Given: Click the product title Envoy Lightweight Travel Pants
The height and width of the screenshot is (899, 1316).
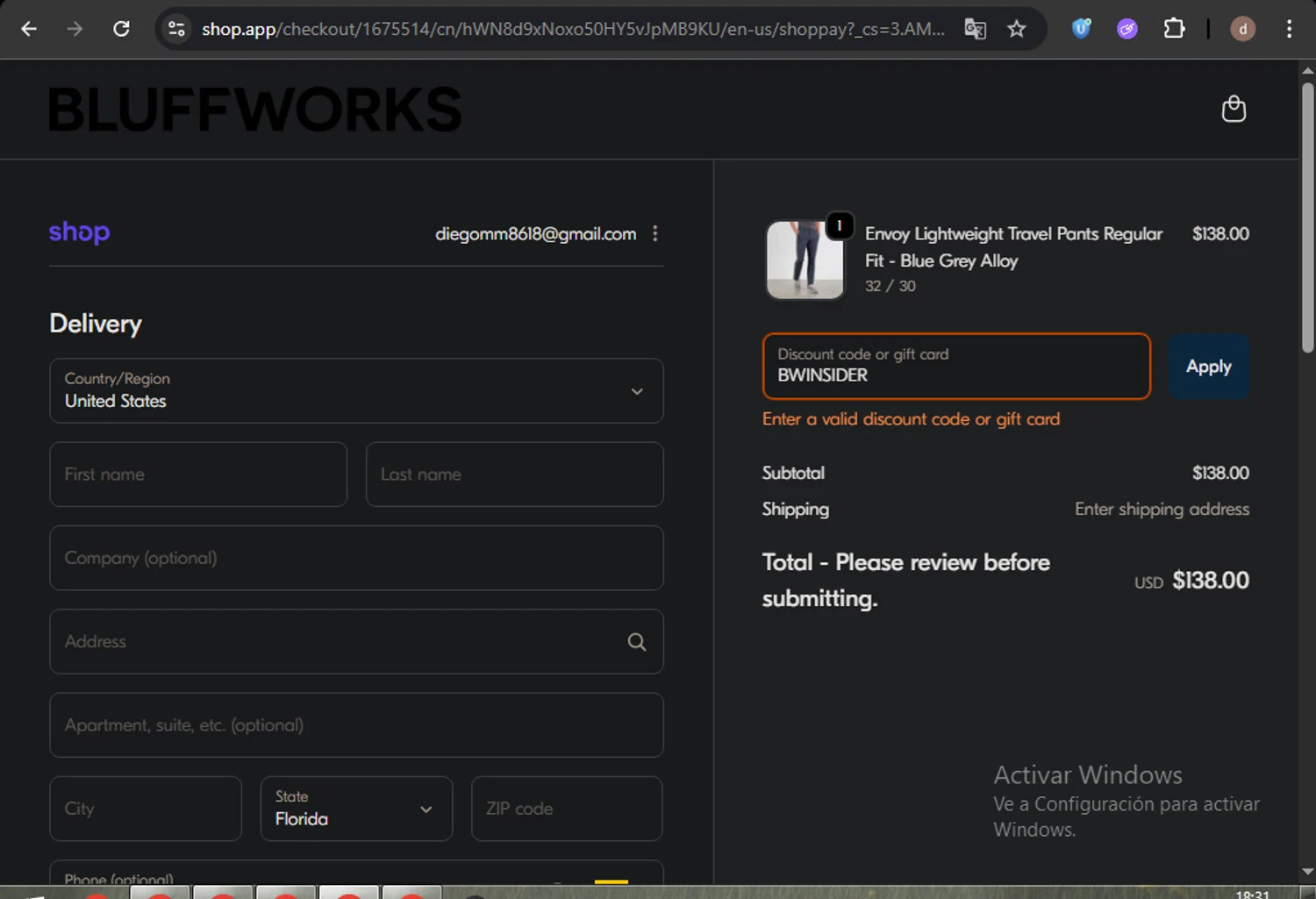Looking at the screenshot, I should pyautogui.click(x=1013, y=247).
